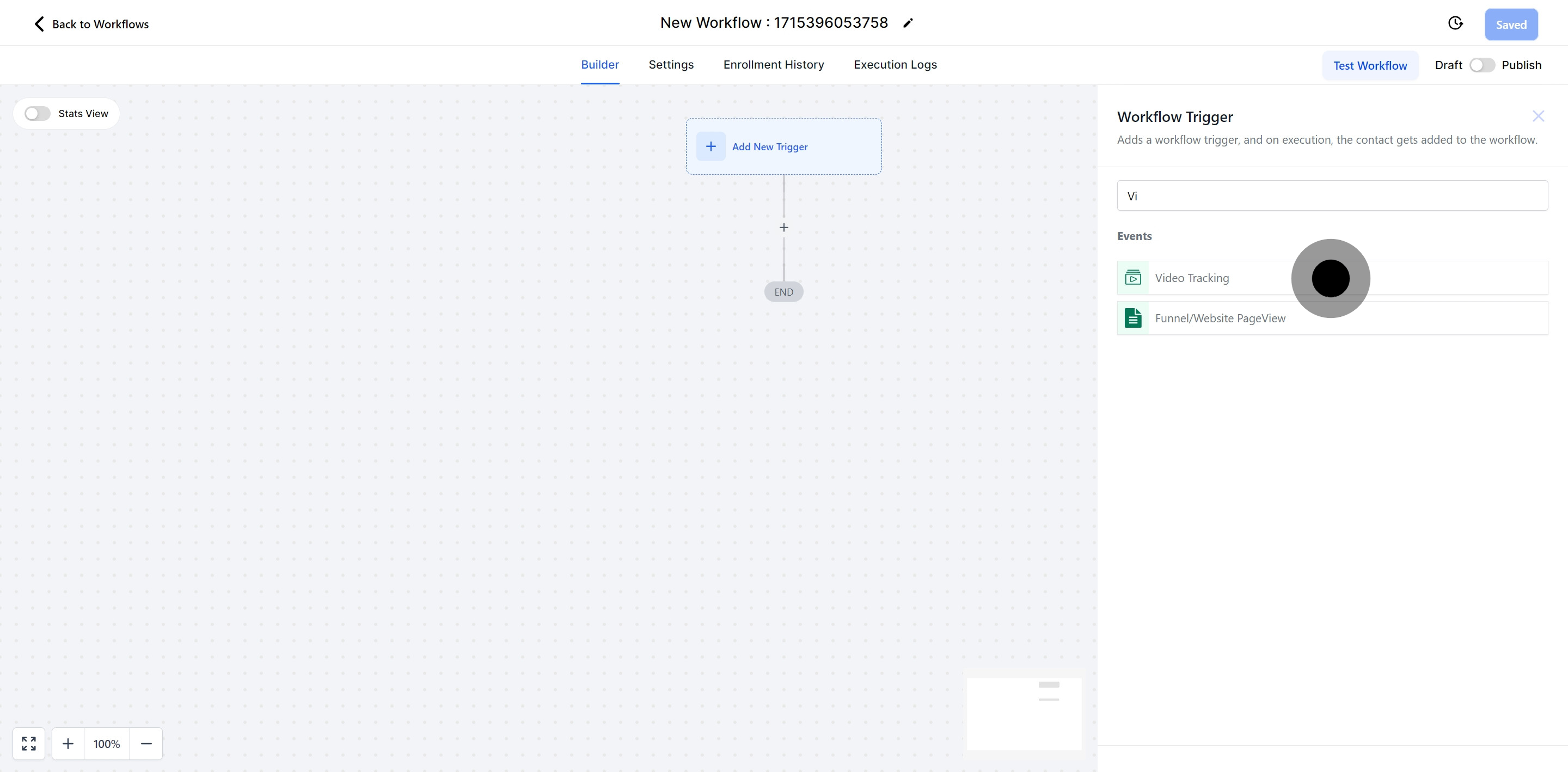This screenshot has height=772, width=1568.
Task: Click the plus icon in Add New Trigger
Action: coord(710,146)
